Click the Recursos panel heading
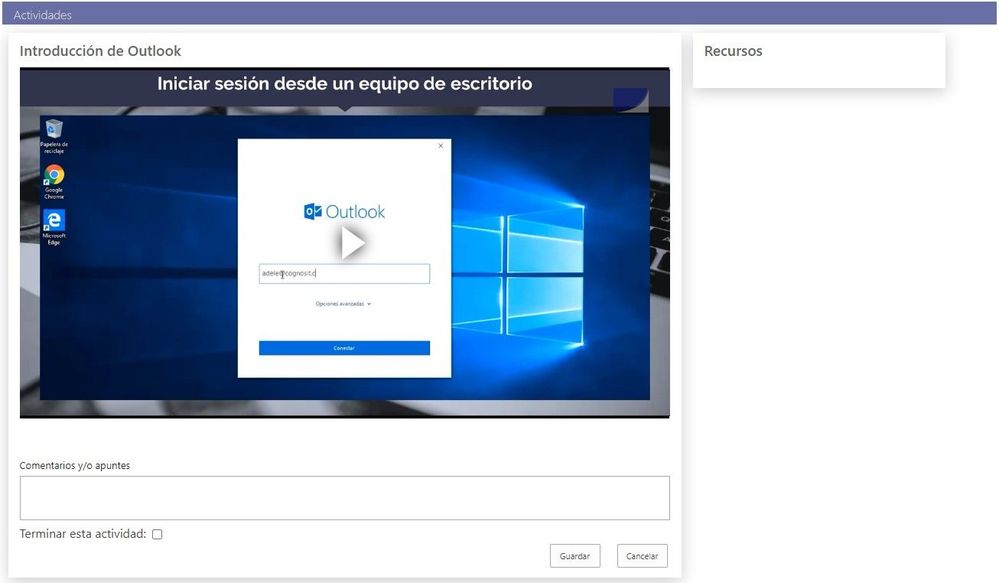 tap(733, 51)
